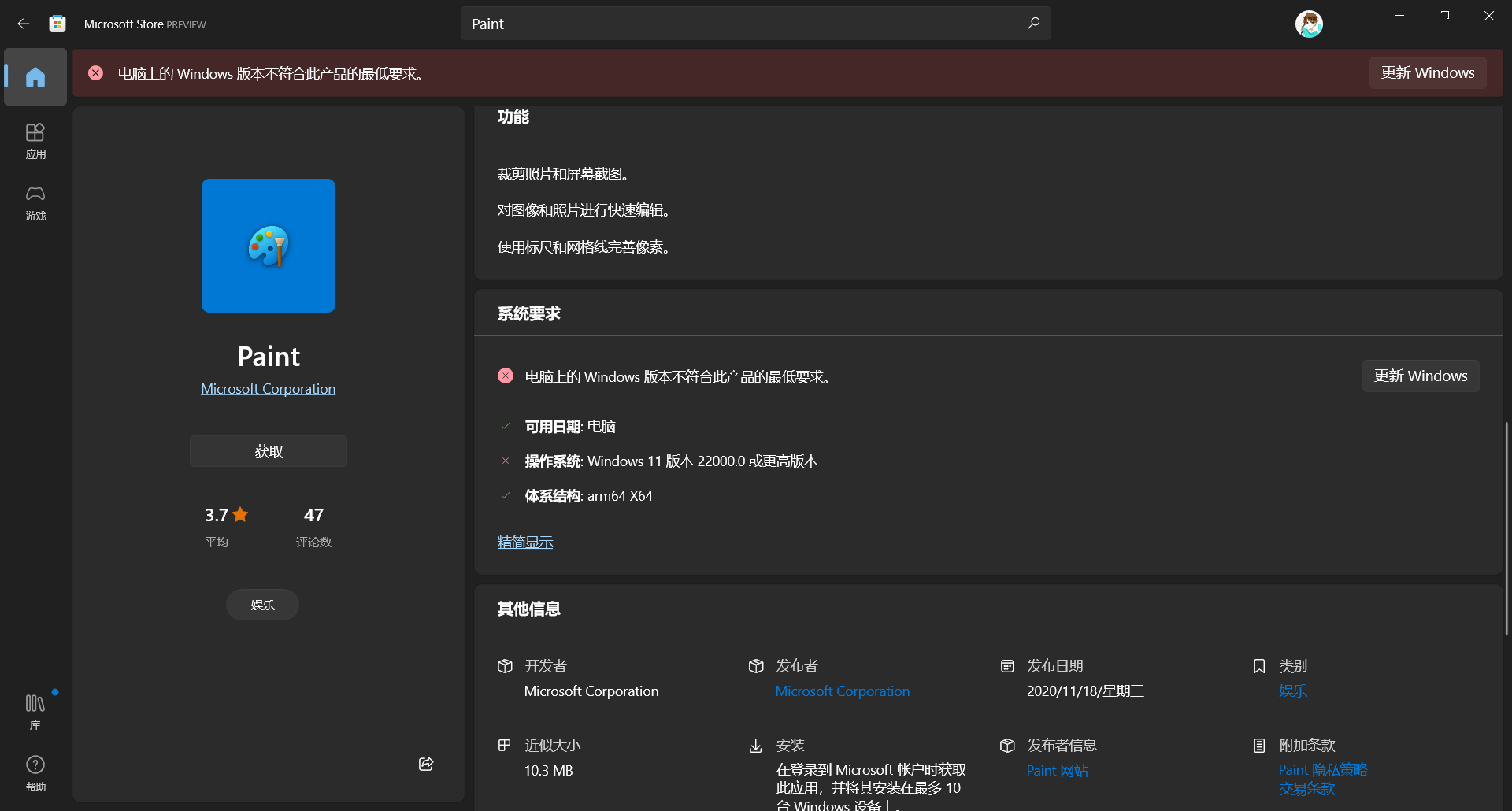Open the 库 (Library) sidebar section
1512x811 pixels.
(35, 712)
